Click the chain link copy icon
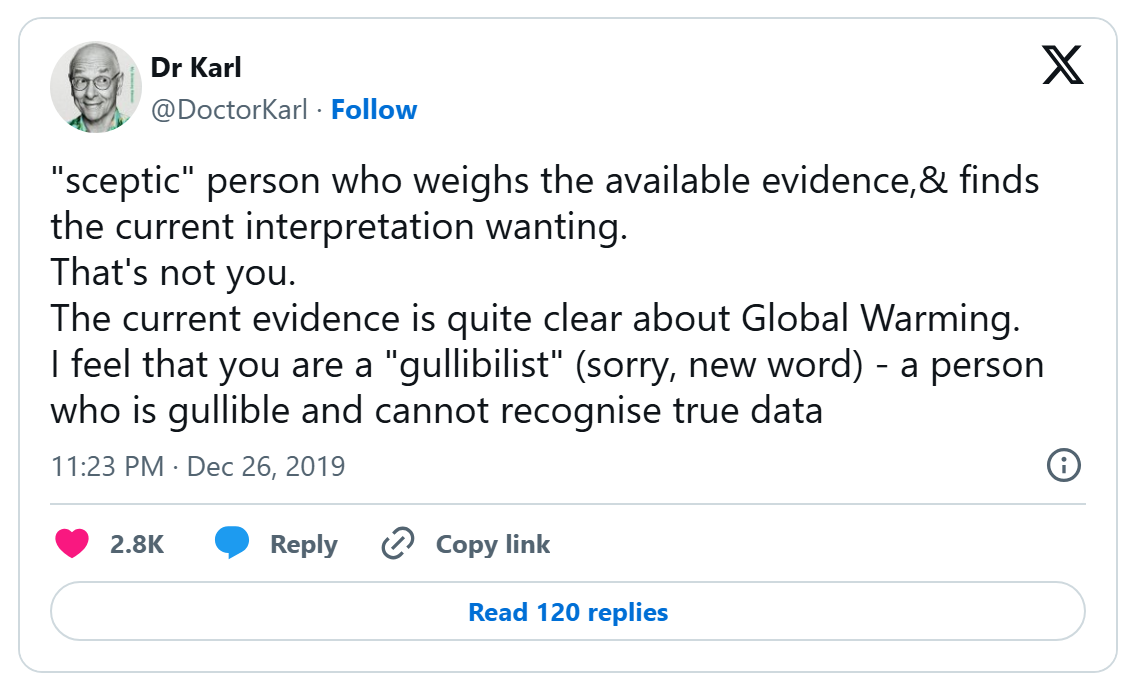Image resolution: width=1138 pixels, height=682 pixels. [398, 544]
